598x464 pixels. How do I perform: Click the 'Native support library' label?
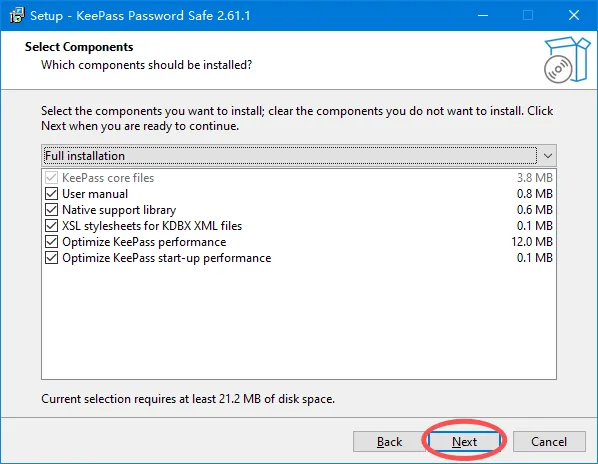click(119, 210)
